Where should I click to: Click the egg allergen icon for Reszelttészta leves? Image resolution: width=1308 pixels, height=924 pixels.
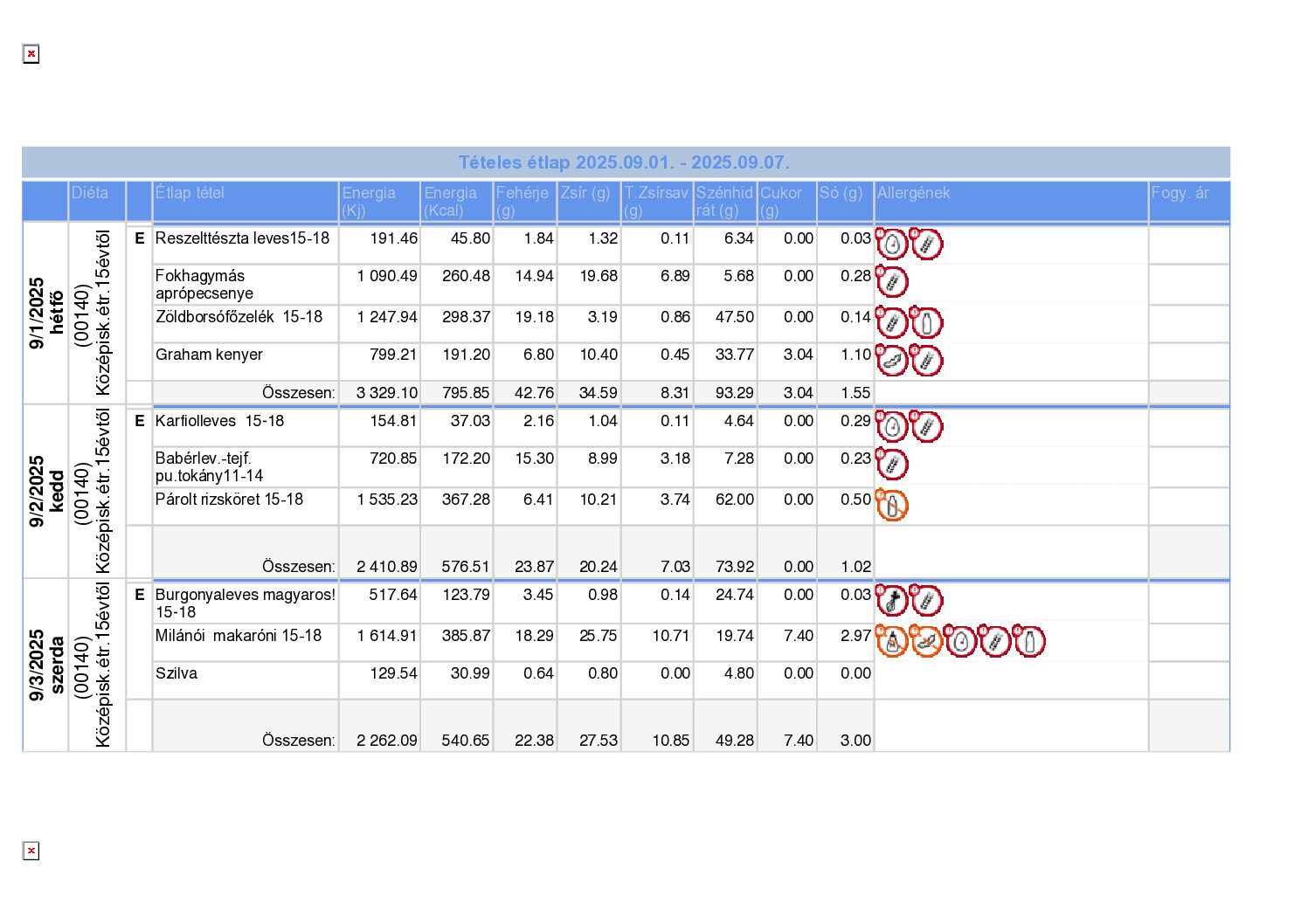click(x=892, y=245)
